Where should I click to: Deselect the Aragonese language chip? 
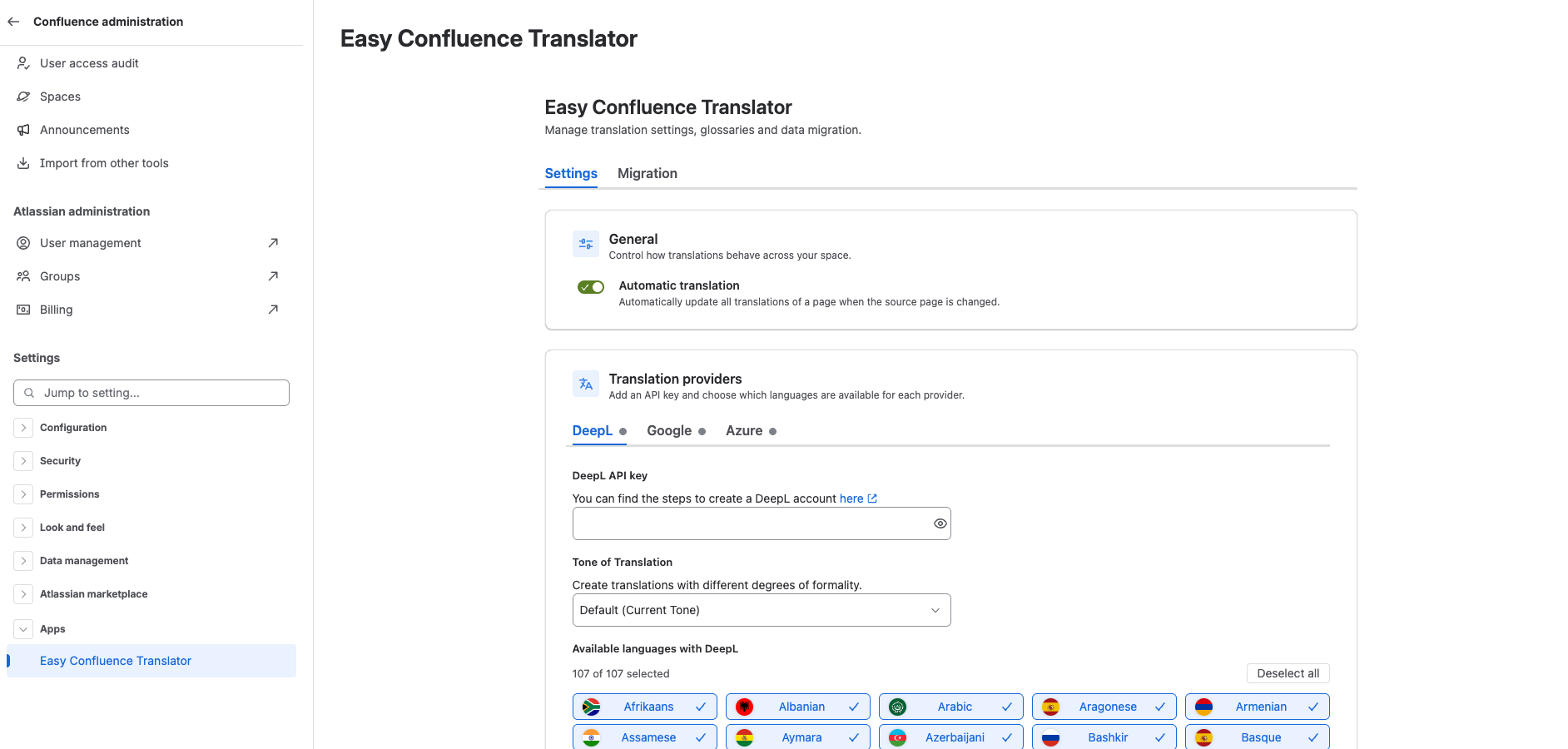tap(1104, 707)
